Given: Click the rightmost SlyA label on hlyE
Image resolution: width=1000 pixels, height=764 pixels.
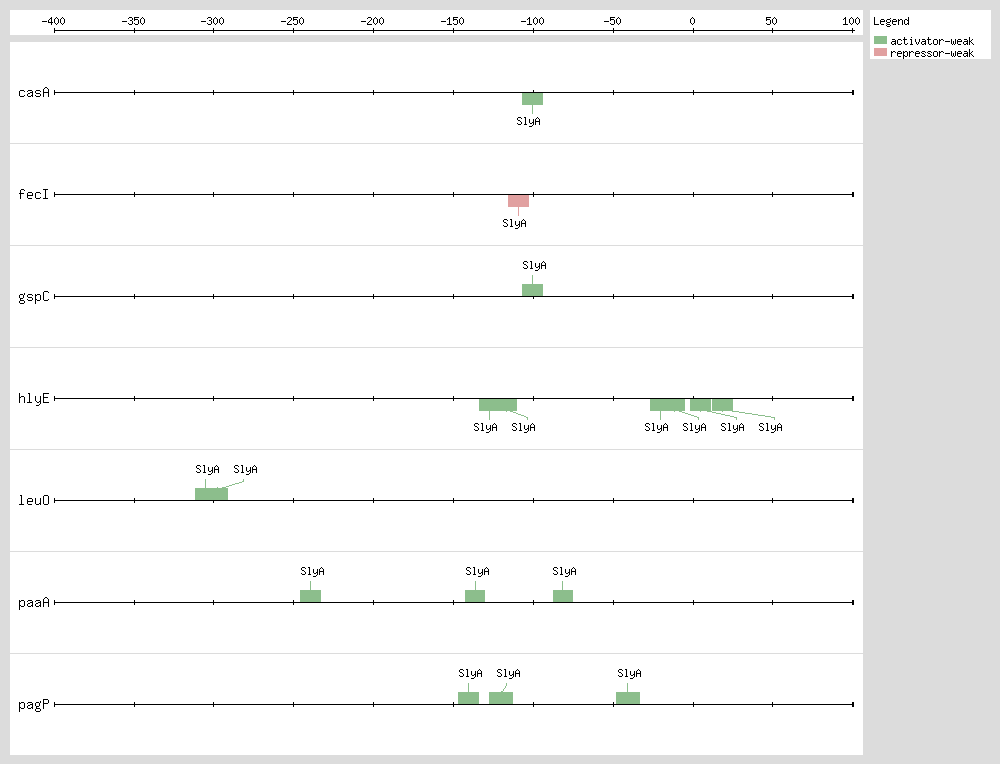Looking at the screenshot, I should pos(770,427).
